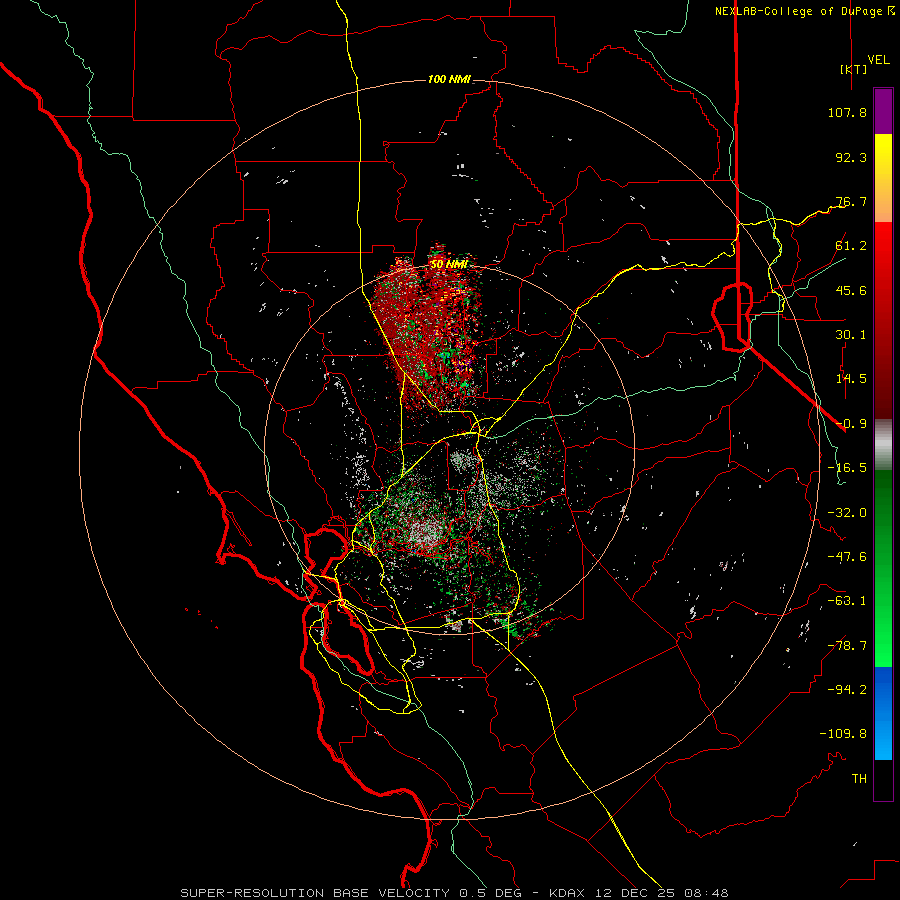Click the 100 NMI range ring label

point(449,79)
